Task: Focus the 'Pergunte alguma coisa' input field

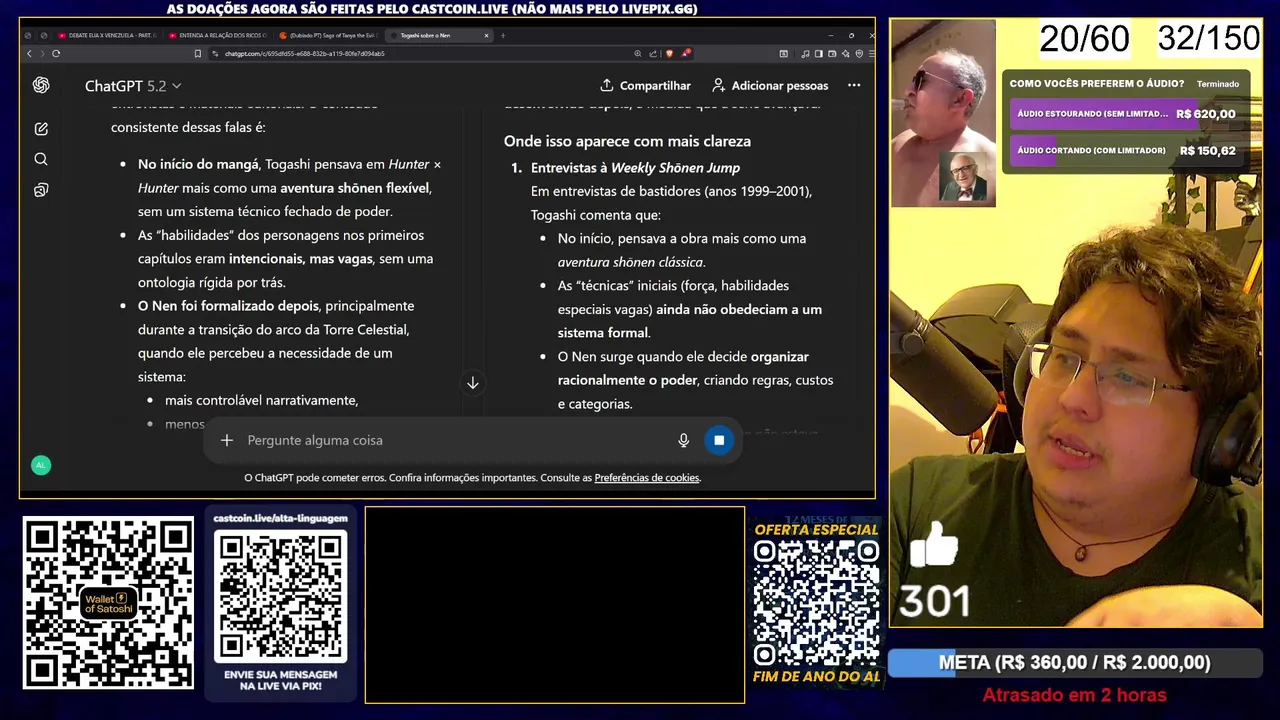Action: pyautogui.click(x=455, y=440)
